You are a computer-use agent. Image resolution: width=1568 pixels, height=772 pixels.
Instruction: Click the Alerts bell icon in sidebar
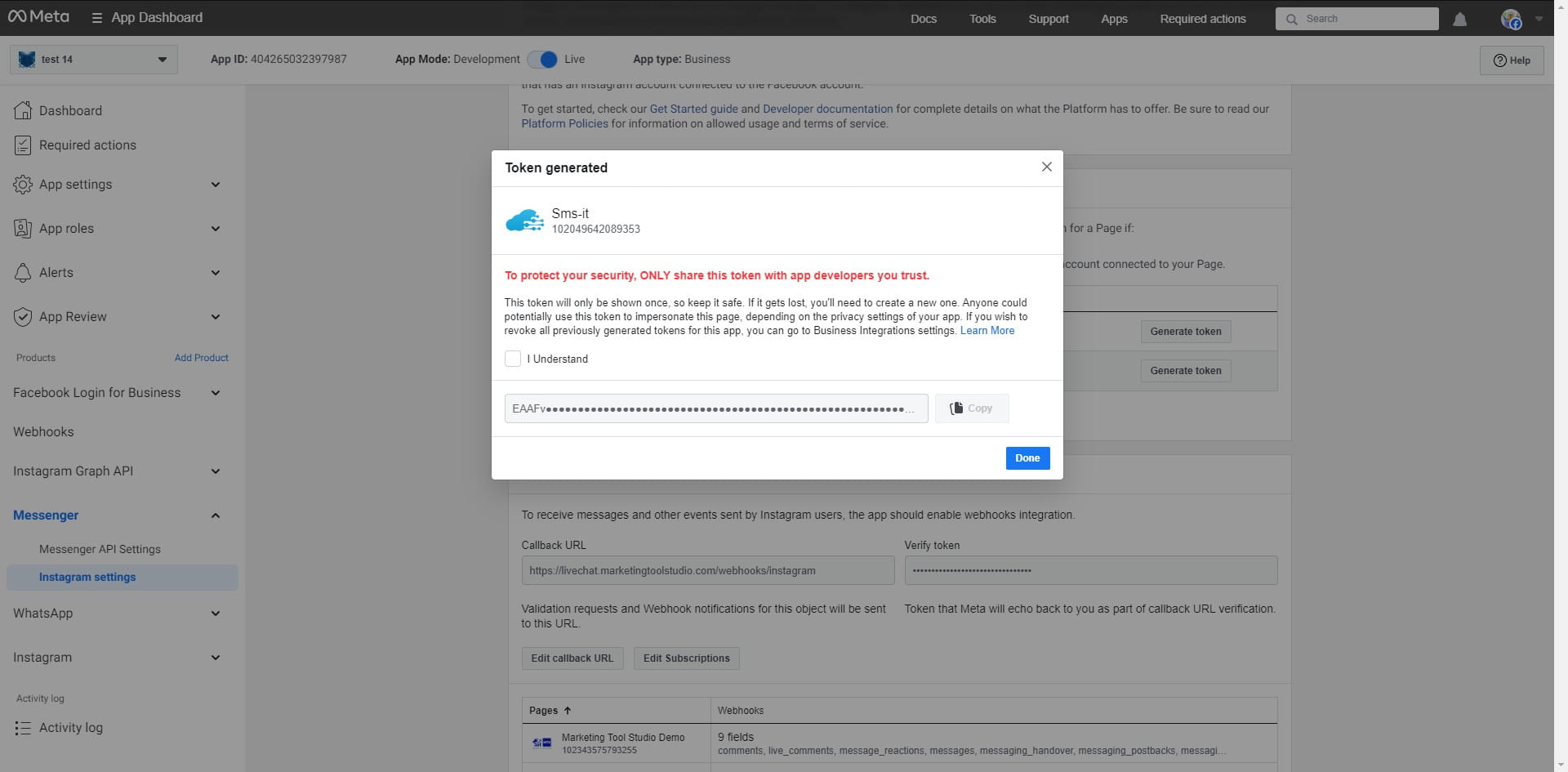23,273
